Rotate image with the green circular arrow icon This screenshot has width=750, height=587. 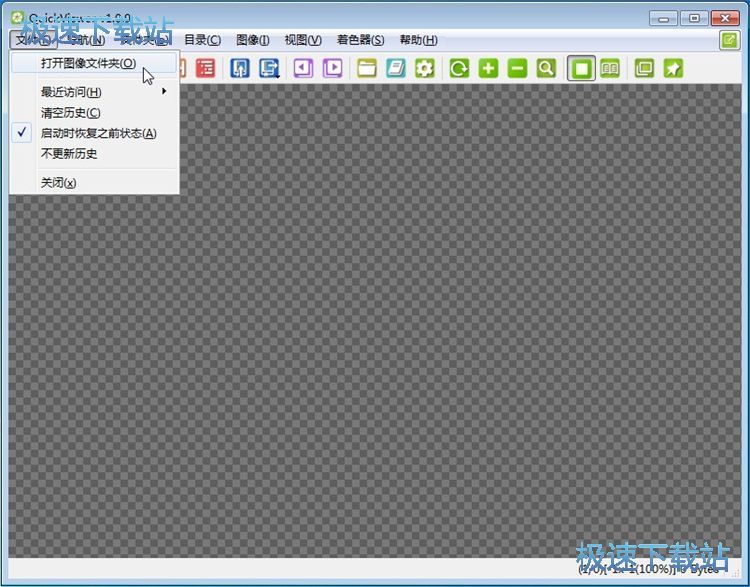coord(459,68)
